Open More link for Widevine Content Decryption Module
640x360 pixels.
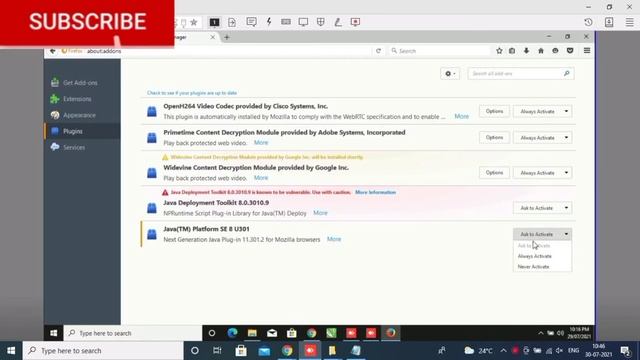[x=261, y=178]
